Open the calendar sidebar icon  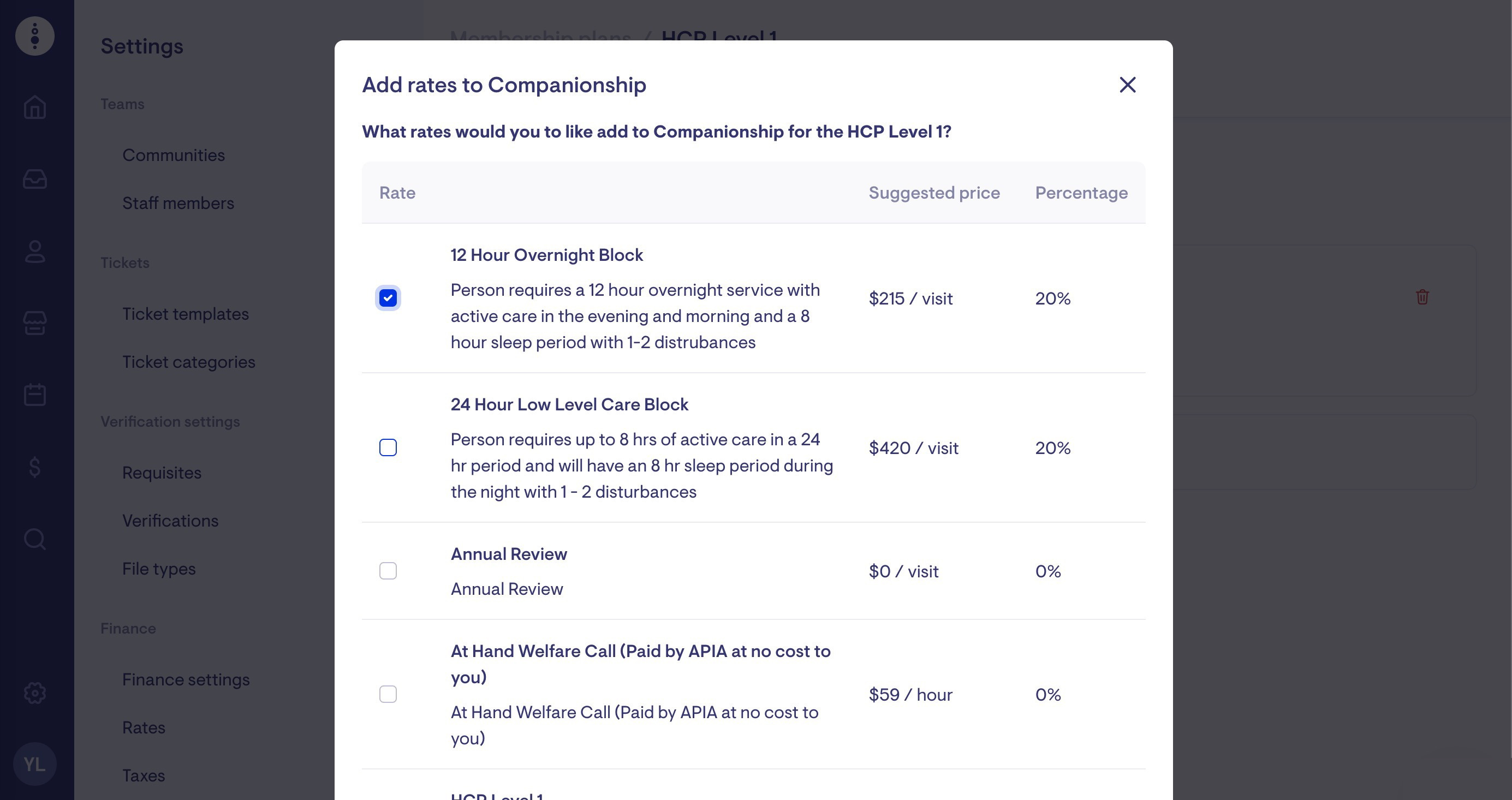click(x=34, y=395)
